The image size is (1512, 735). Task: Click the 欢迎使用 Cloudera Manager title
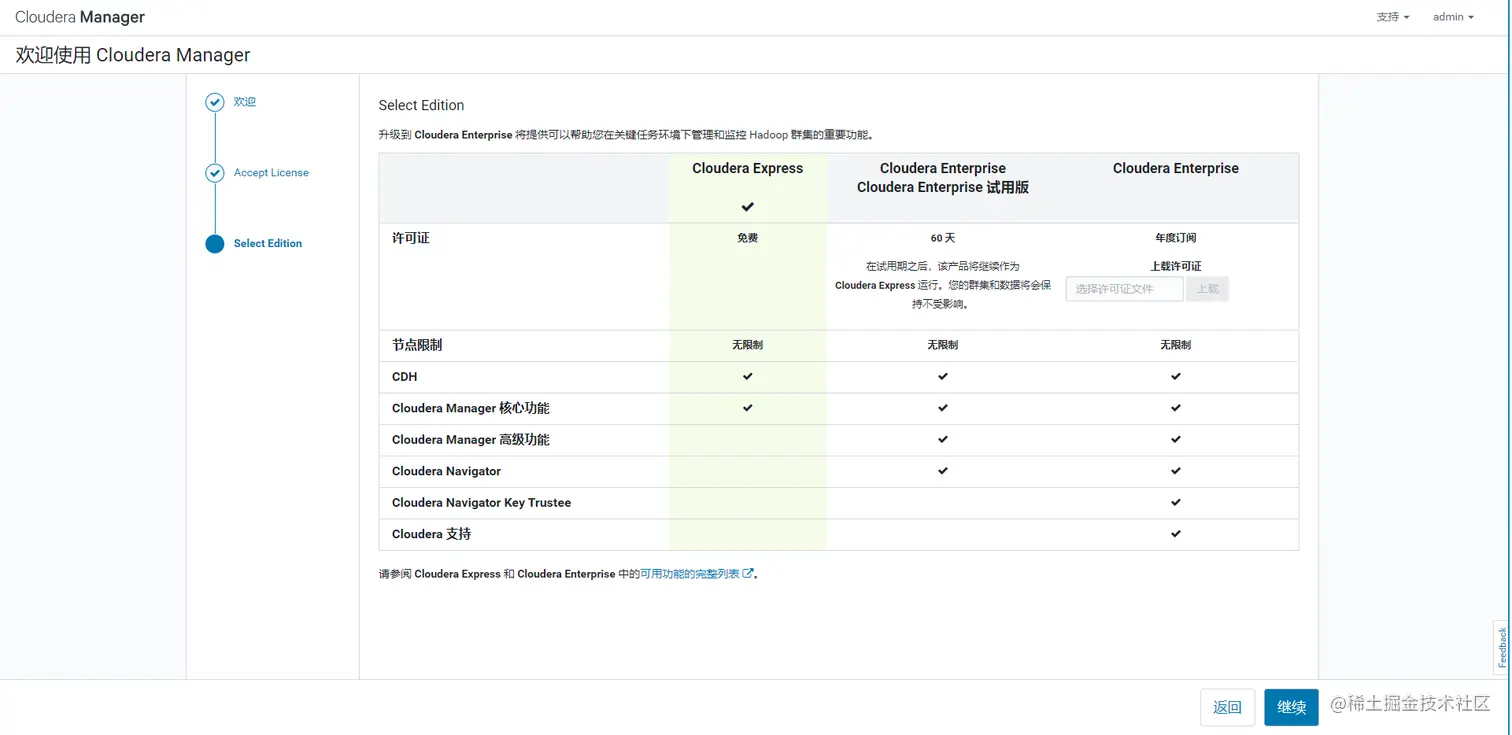(133, 55)
